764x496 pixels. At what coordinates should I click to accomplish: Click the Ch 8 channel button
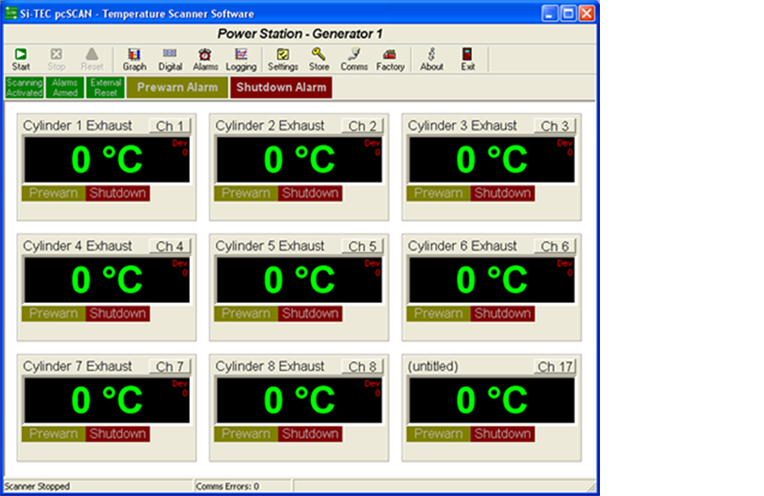coord(362,367)
